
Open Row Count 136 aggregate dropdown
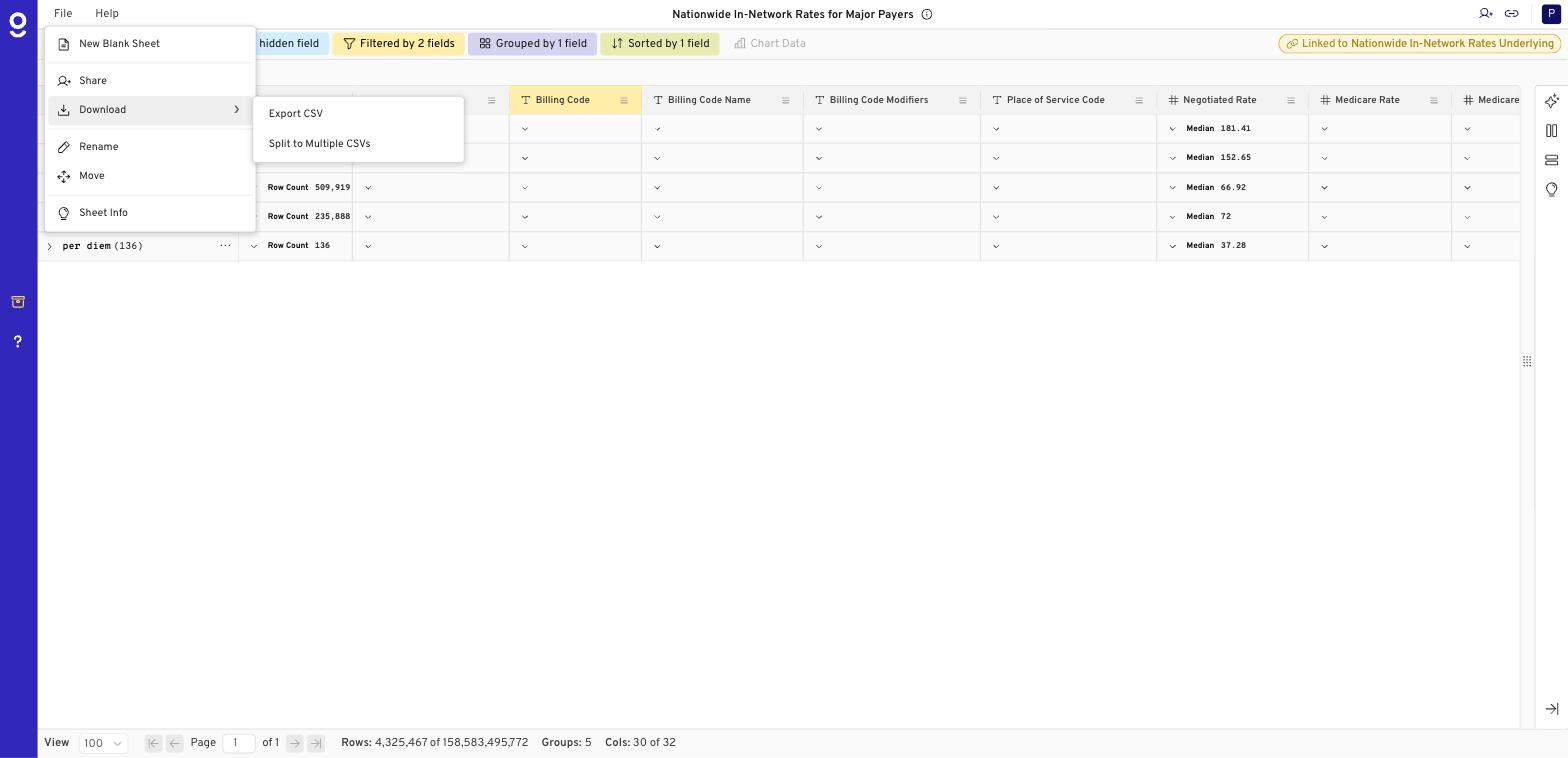pyautogui.click(x=254, y=246)
